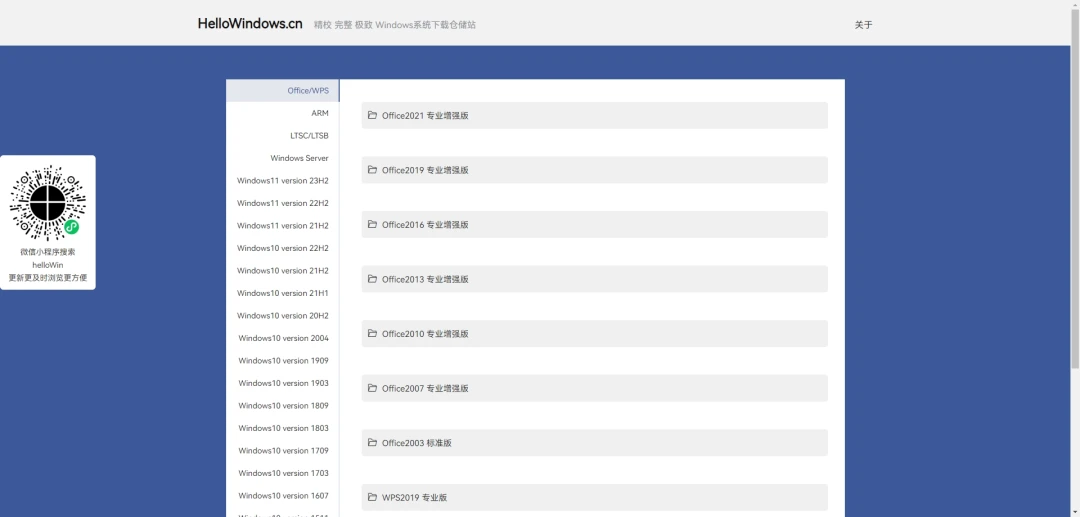This screenshot has width=1080, height=517.
Task: Select the Office/WPS sidebar tab
Action: 282,91
